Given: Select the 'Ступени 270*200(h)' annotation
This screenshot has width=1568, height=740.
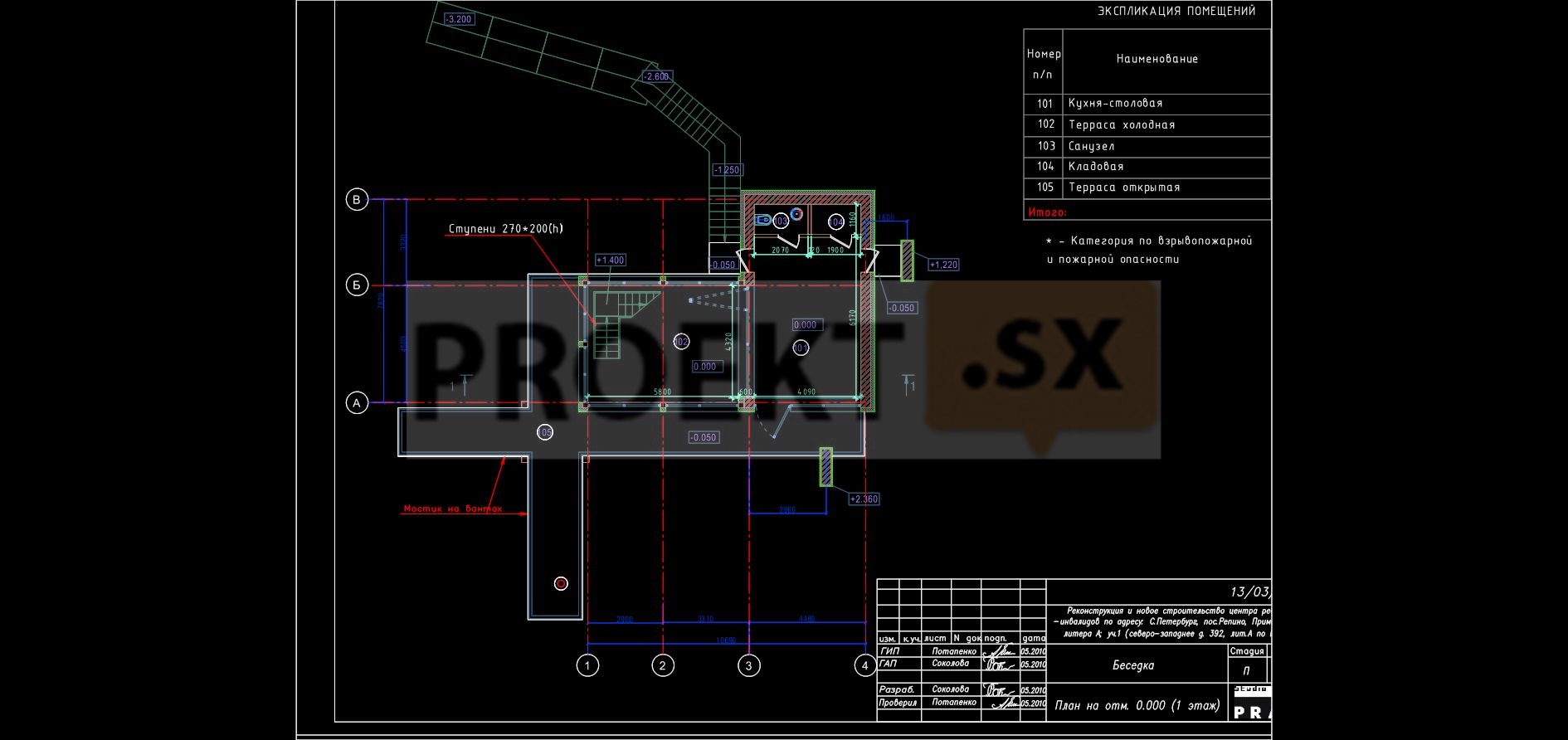Looking at the screenshot, I should 506,228.
